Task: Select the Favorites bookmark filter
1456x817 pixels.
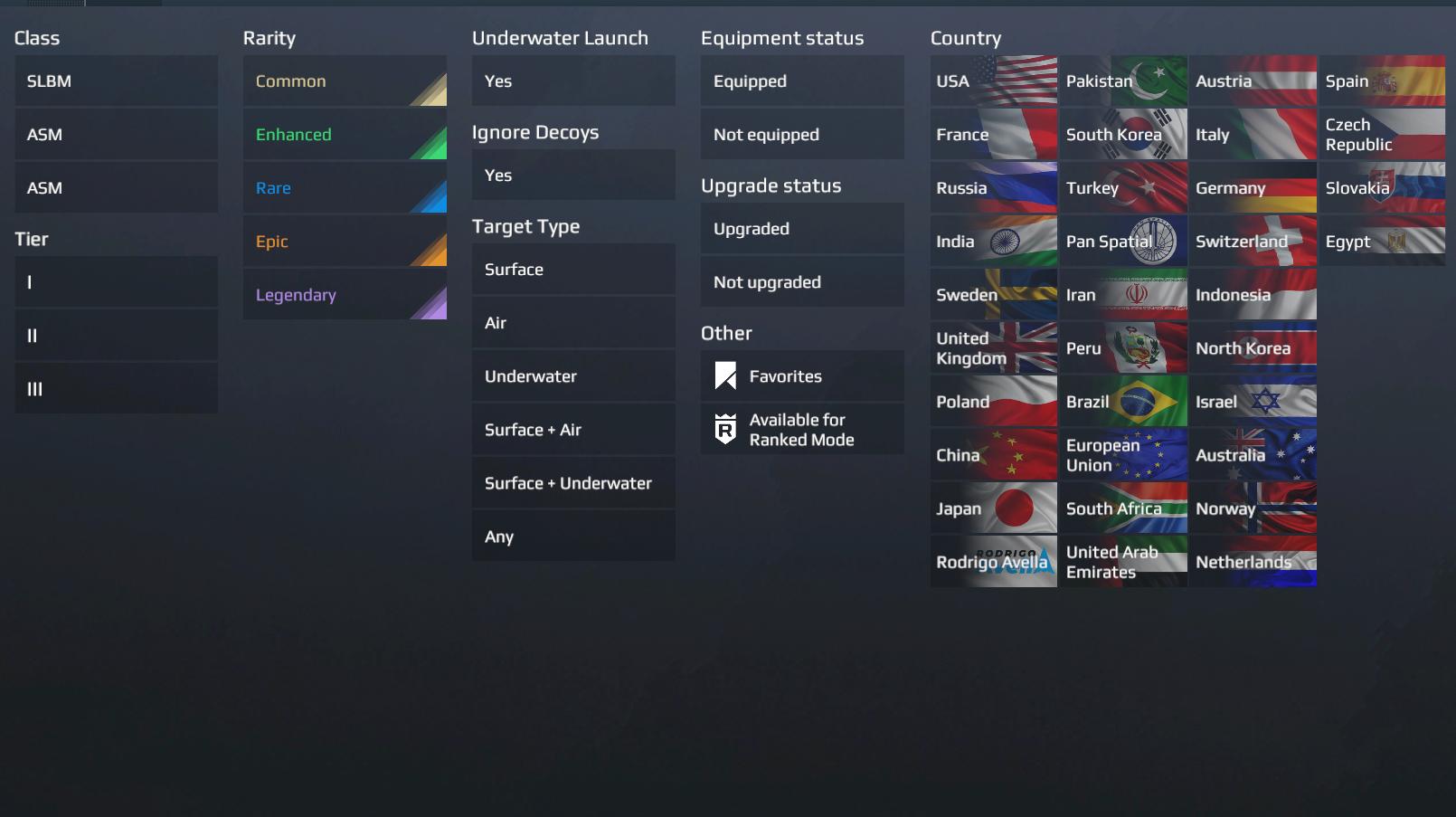Action: coord(802,375)
